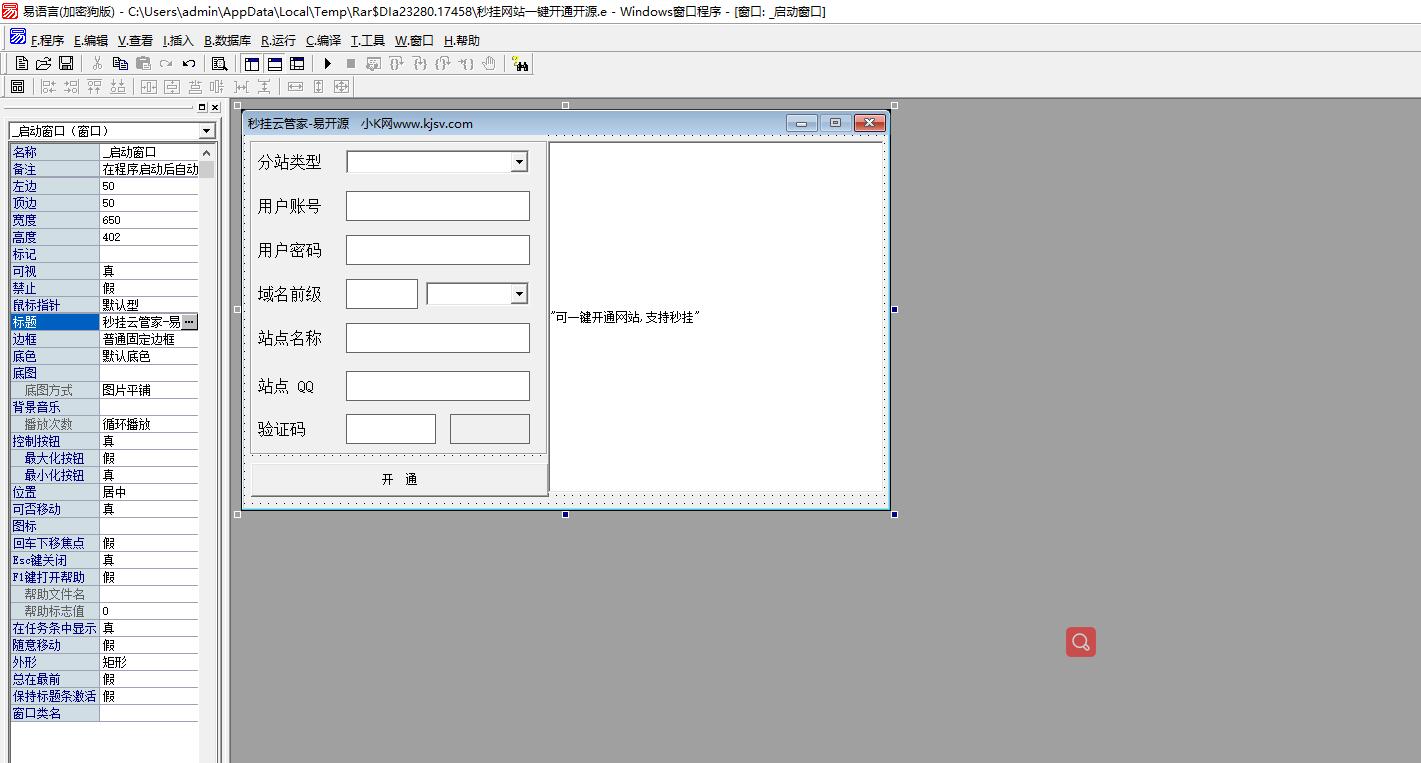Open the _启动窗口 component selector dropdown
The image size is (1421, 763).
pos(206,131)
